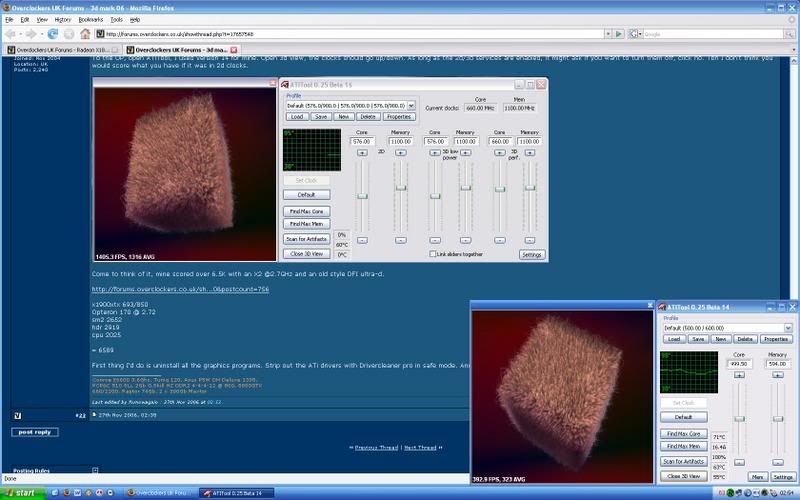This screenshot has height=500, width=800.
Task: Click the Firefox Forward arrow button
Action: [x=33, y=33]
